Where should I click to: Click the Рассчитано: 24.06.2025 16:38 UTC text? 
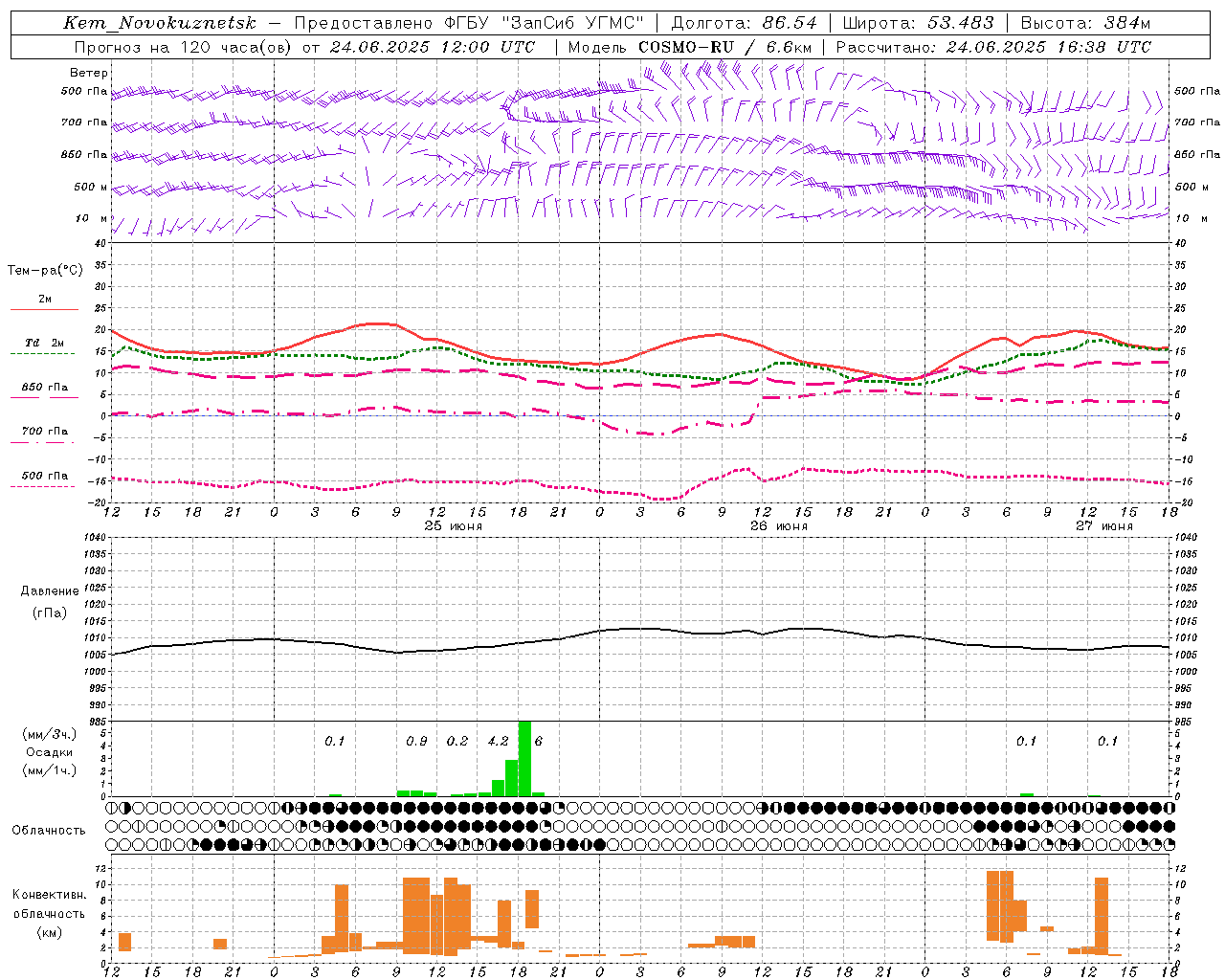[x=993, y=47]
